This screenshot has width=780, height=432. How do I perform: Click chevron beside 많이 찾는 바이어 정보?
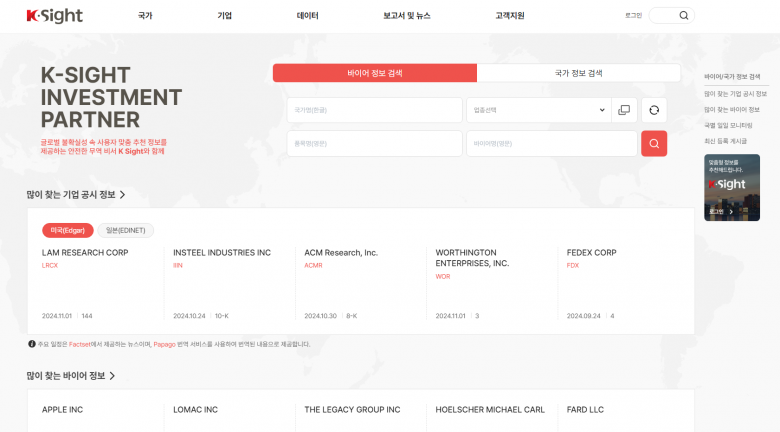[112, 376]
